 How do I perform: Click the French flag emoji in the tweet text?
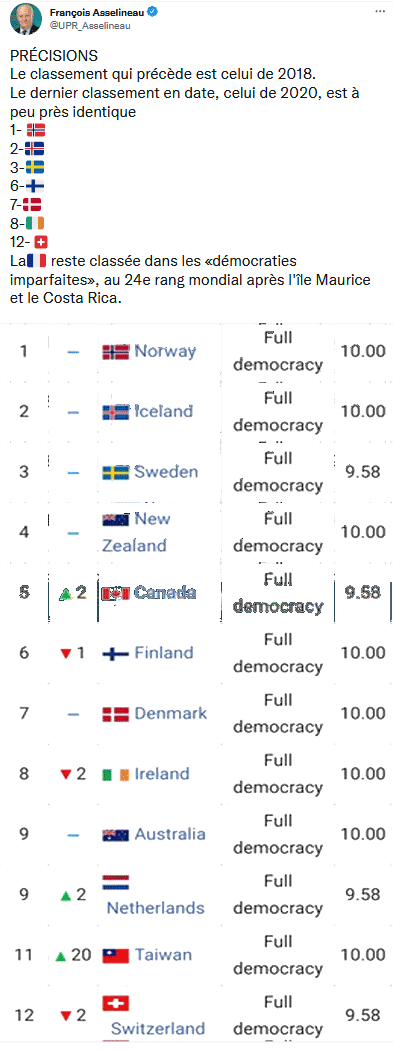pos(38,260)
